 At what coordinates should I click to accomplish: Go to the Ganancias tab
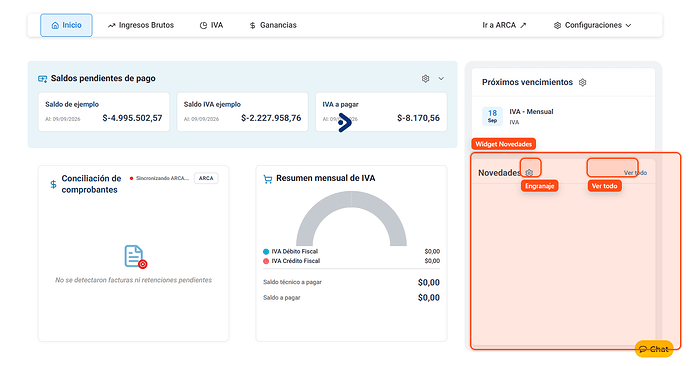[x=273, y=25]
